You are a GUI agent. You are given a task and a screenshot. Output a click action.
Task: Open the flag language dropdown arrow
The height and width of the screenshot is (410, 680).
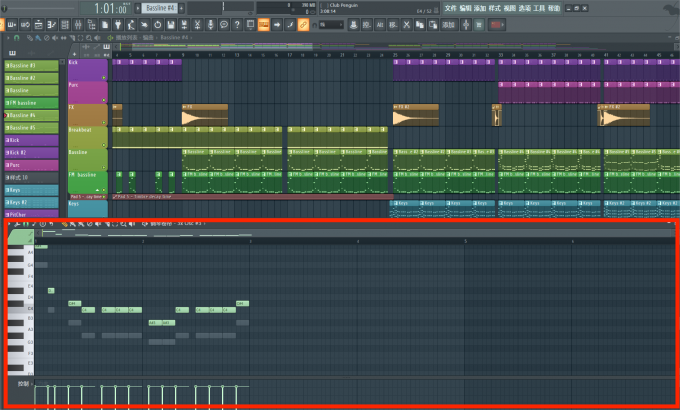[502, 25]
